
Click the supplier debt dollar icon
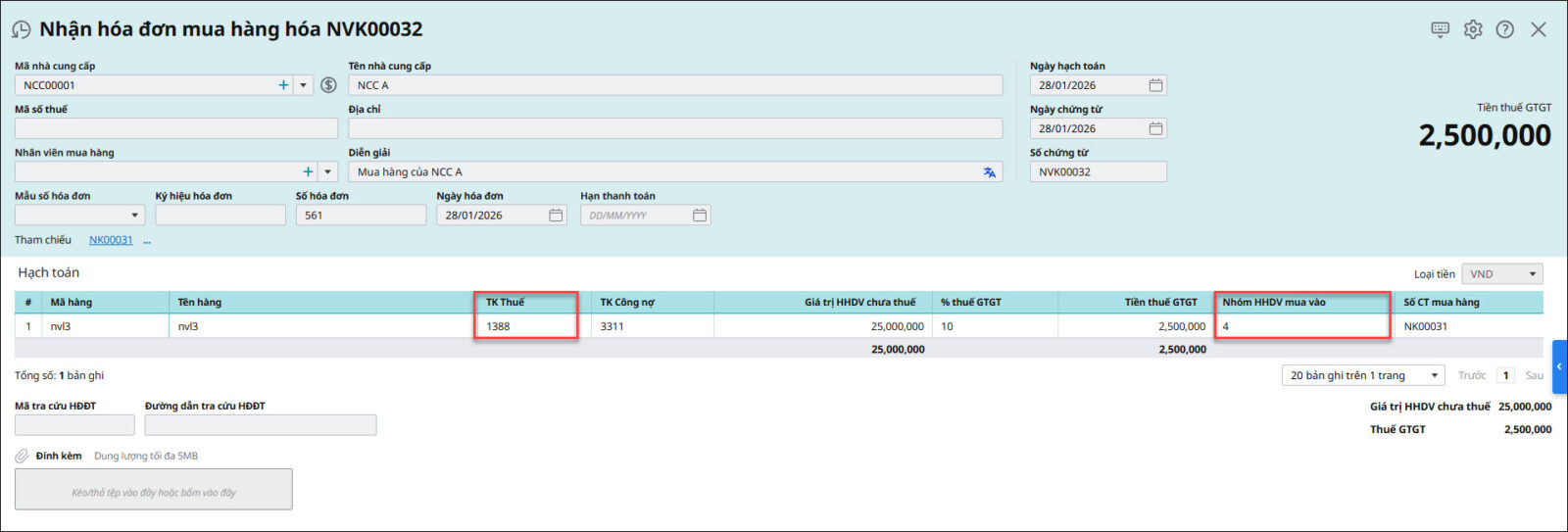(x=328, y=85)
